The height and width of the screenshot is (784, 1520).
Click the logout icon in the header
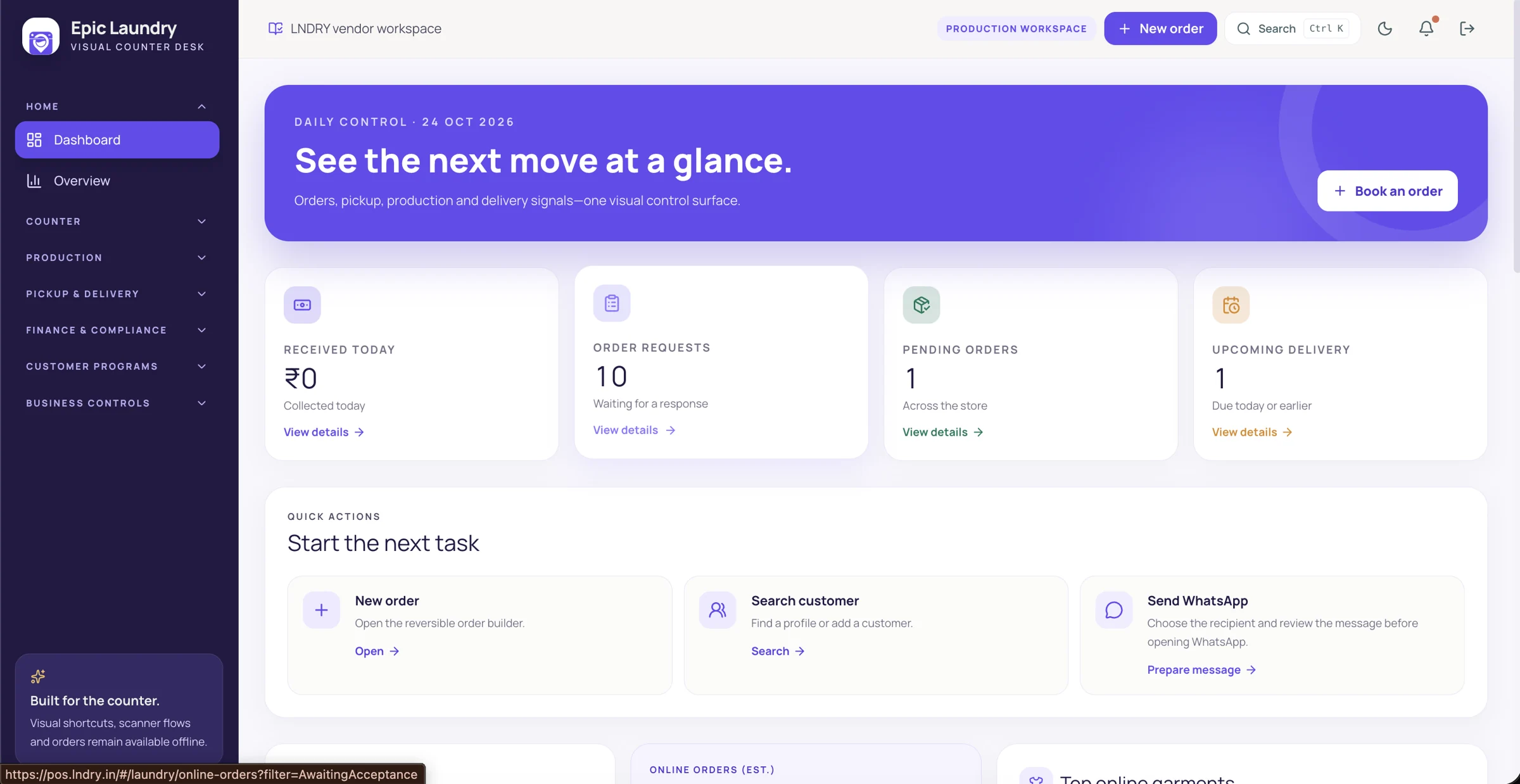1467,28
